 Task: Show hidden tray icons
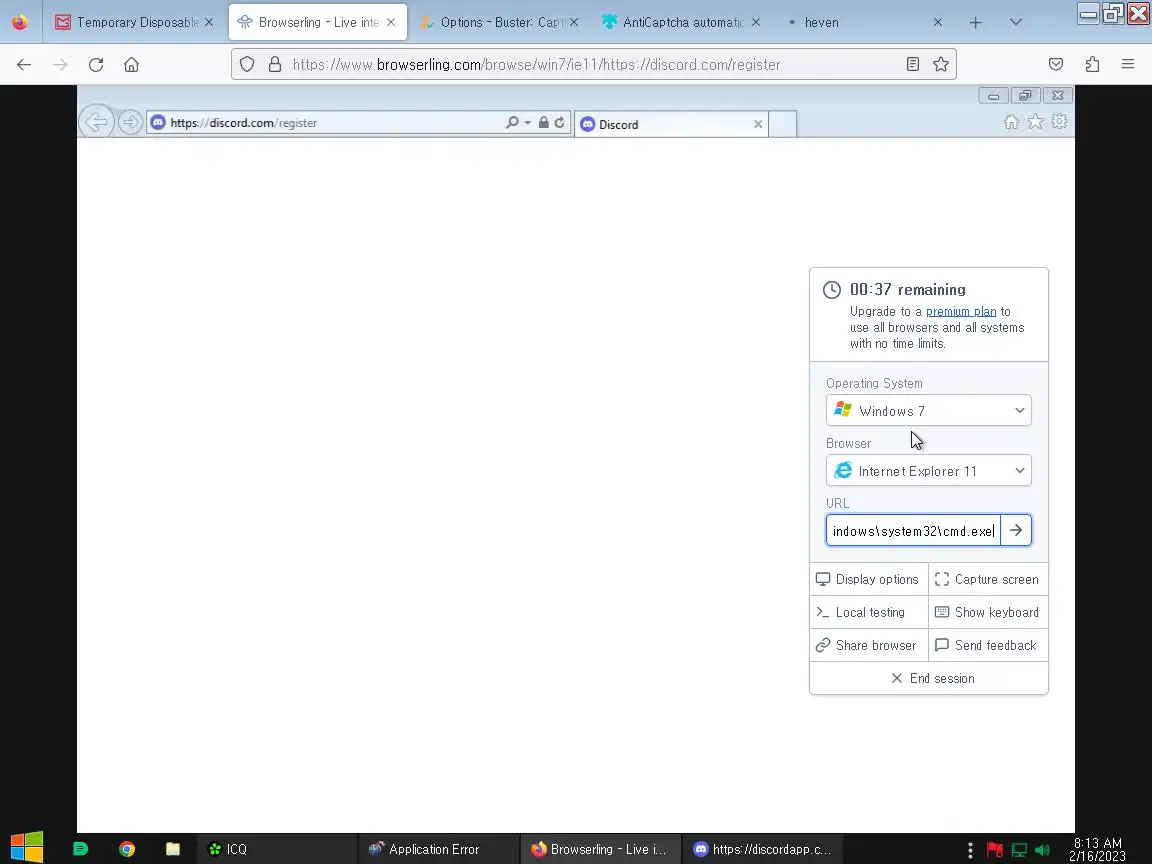971,850
